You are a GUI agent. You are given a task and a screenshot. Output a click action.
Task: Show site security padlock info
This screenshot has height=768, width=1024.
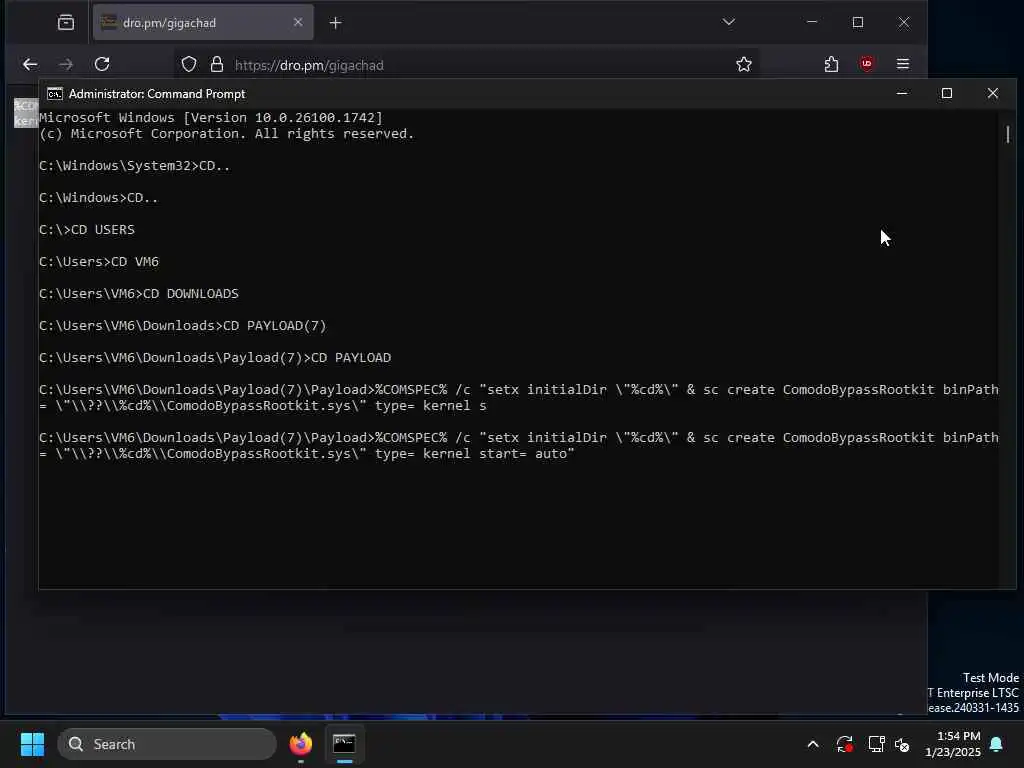coord(217,64)
